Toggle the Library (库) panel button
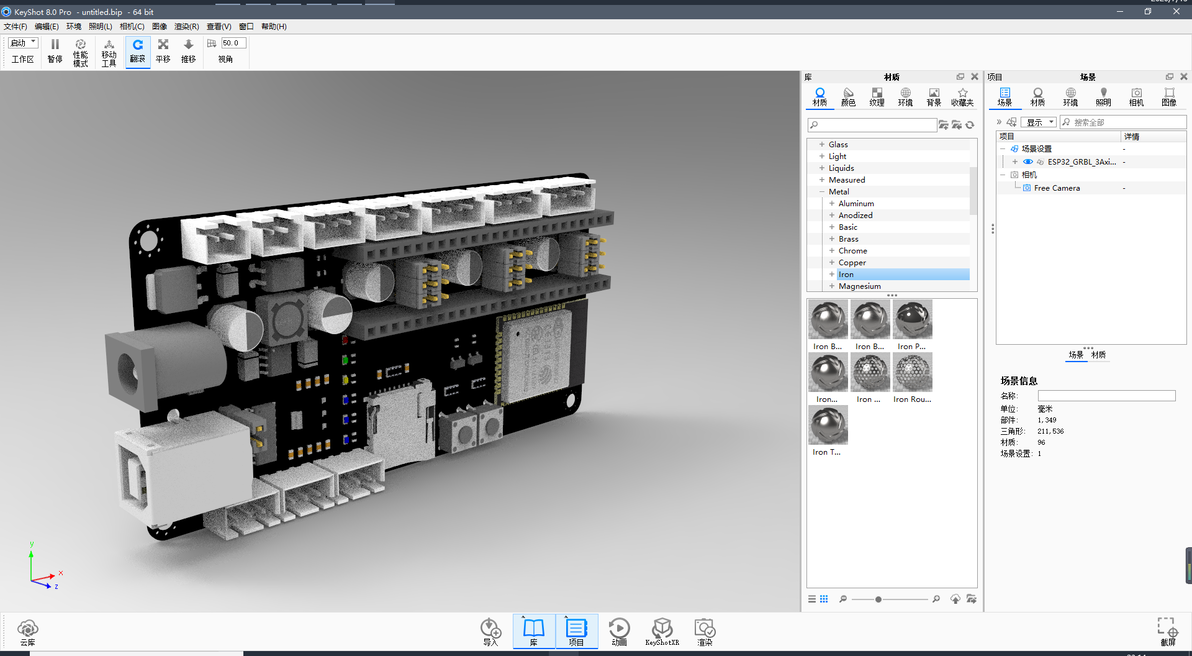This screenshot has width=1192, height=656. [534, 632]
